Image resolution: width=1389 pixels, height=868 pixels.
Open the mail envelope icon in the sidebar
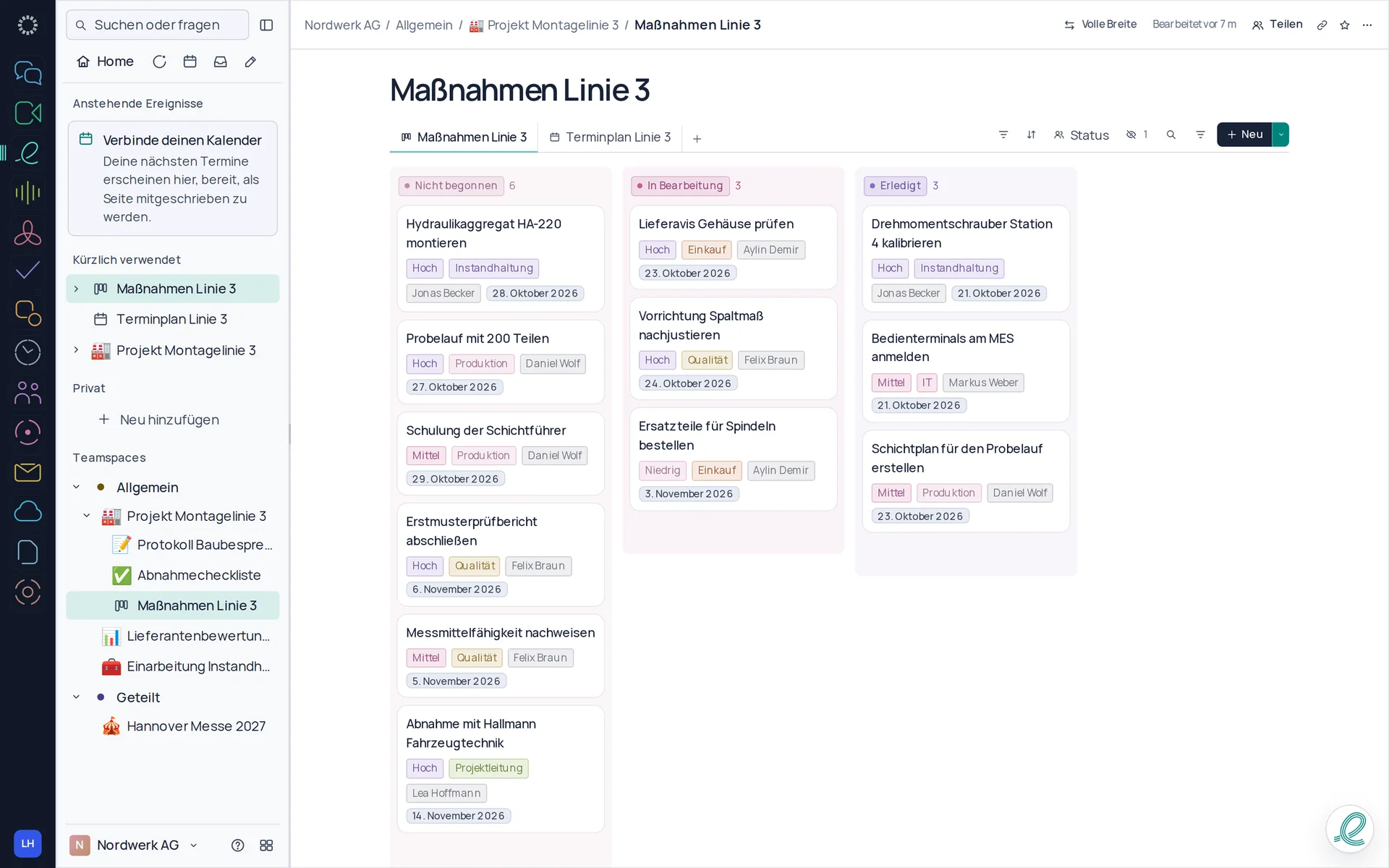27,472
